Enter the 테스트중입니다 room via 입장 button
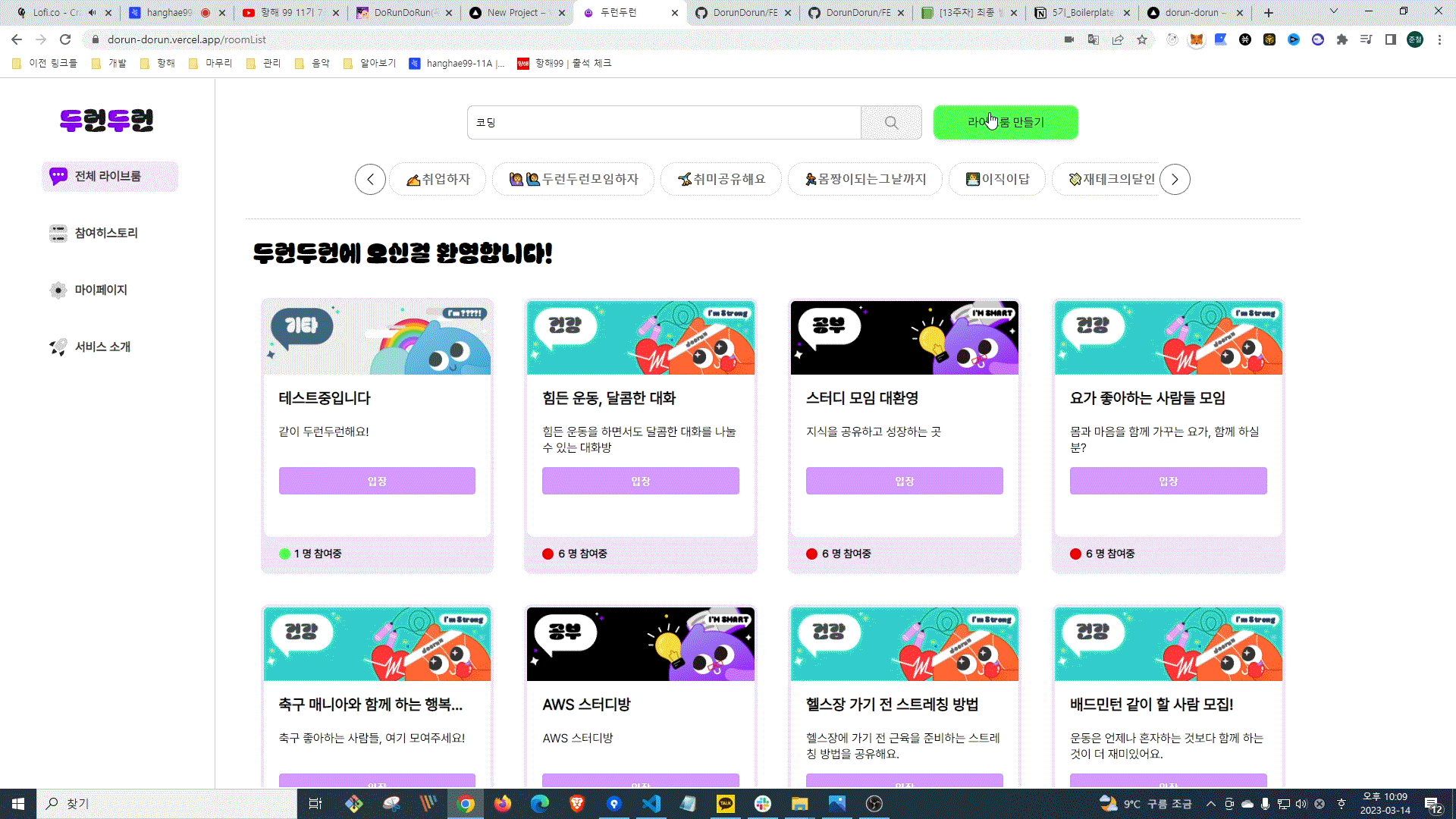1456x819 pixels. coord(377,481)
